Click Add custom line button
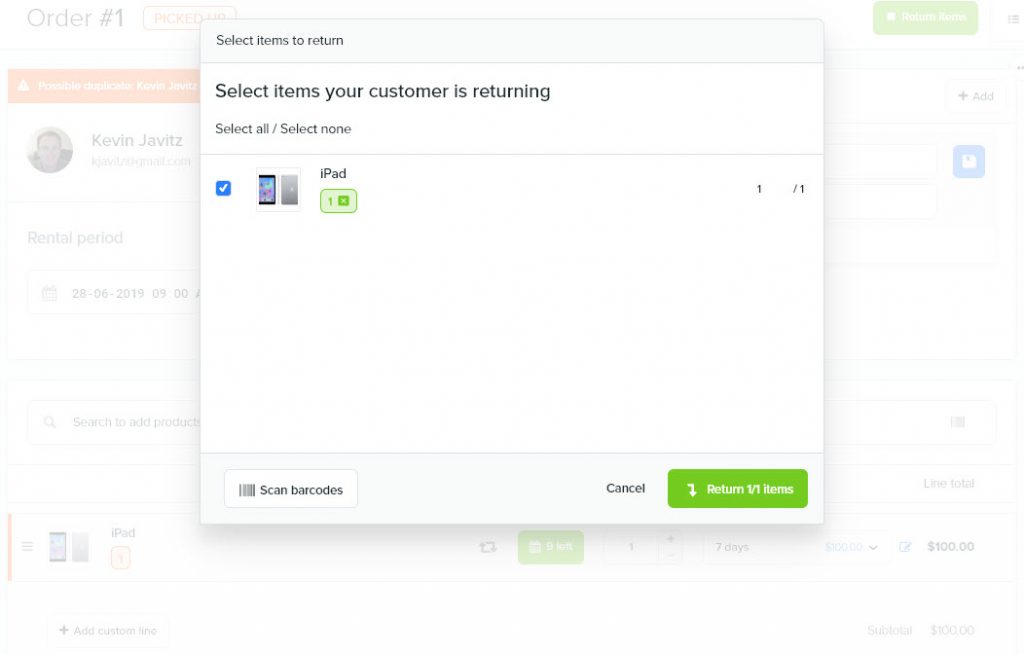The width and height of the screenshot is (1024, 654). coord(108,630)
